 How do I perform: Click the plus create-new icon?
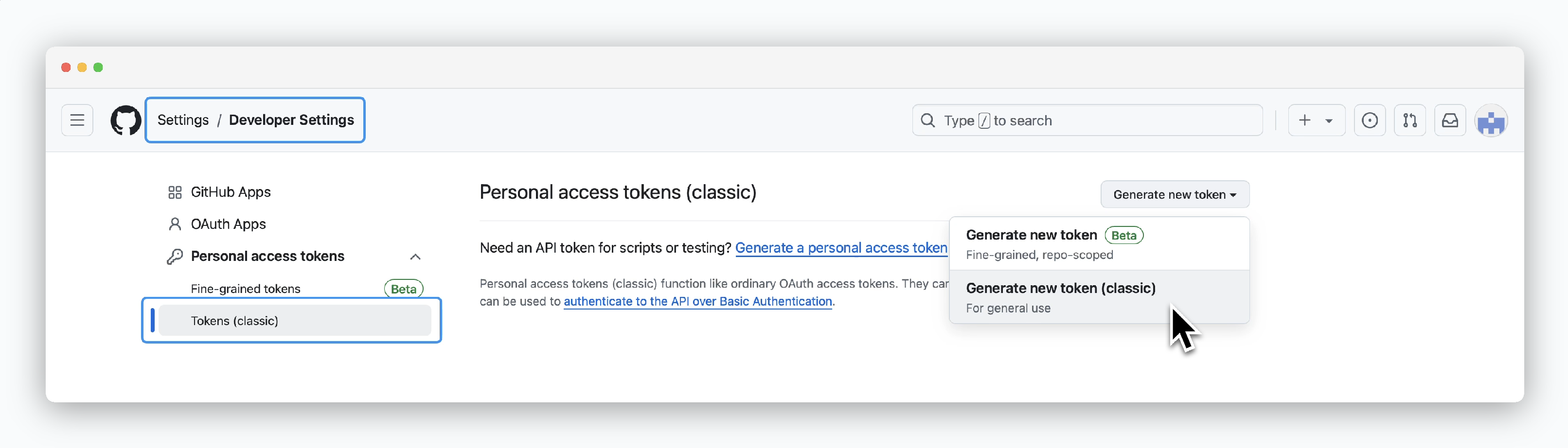tap(1304, 121)
